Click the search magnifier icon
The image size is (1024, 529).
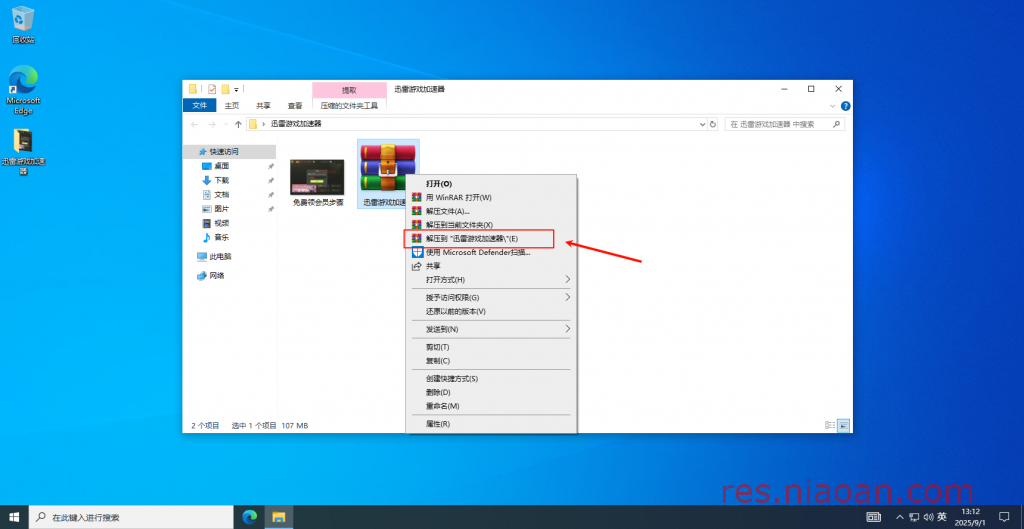pyautogui.click(x=836, y=124)
